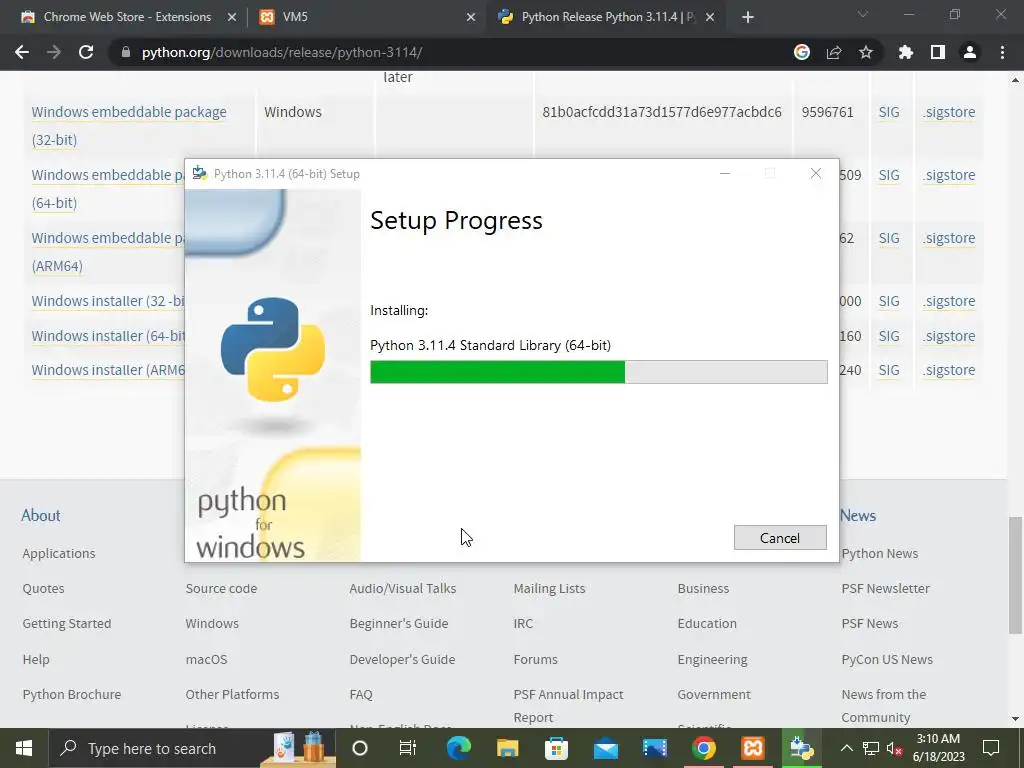This screenshot has width=1024, height=768.
Task: Open PyCon US News footer link
Action: [x=887, y=659]
